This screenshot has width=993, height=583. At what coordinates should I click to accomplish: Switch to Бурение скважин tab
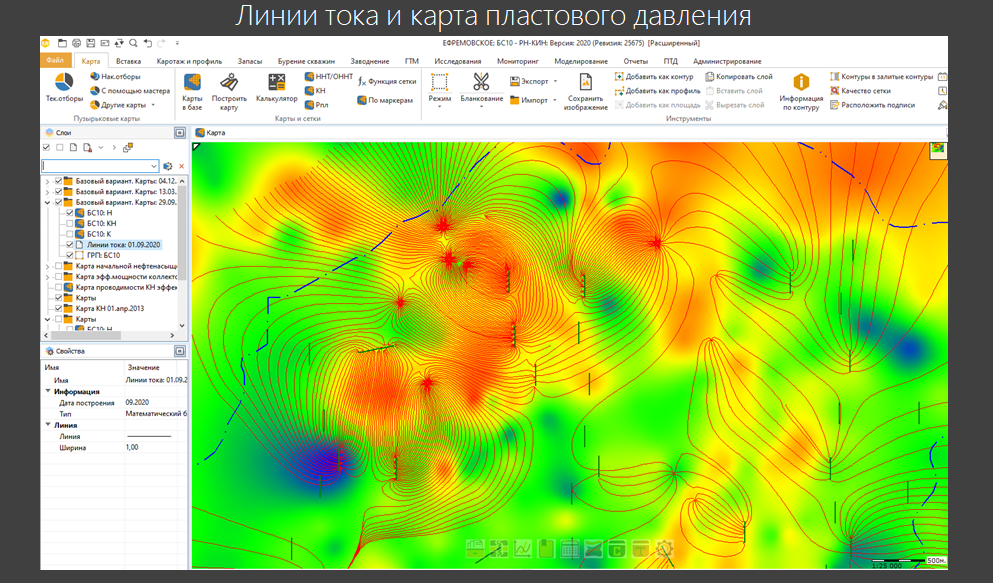point(306,61)
